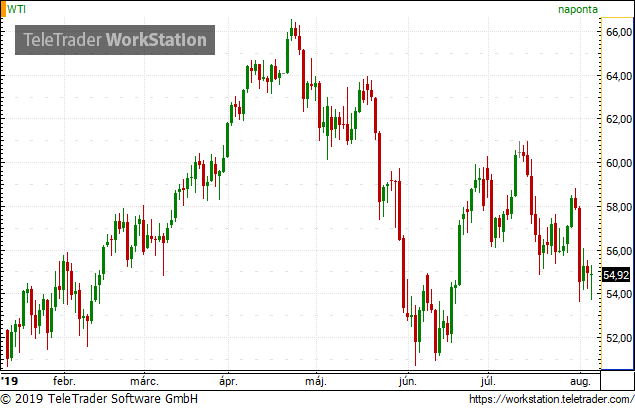Select the 64,00 price axis label
Image resolution: width=635 pixels, height=408 pixels.
pyautogui.click(x=619, y=76)
